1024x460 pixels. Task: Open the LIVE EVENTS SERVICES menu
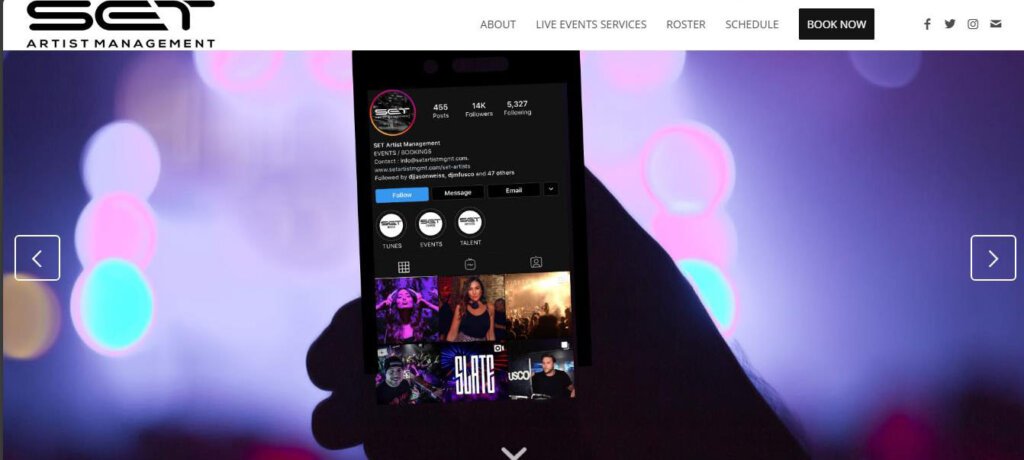coord(591,24)
